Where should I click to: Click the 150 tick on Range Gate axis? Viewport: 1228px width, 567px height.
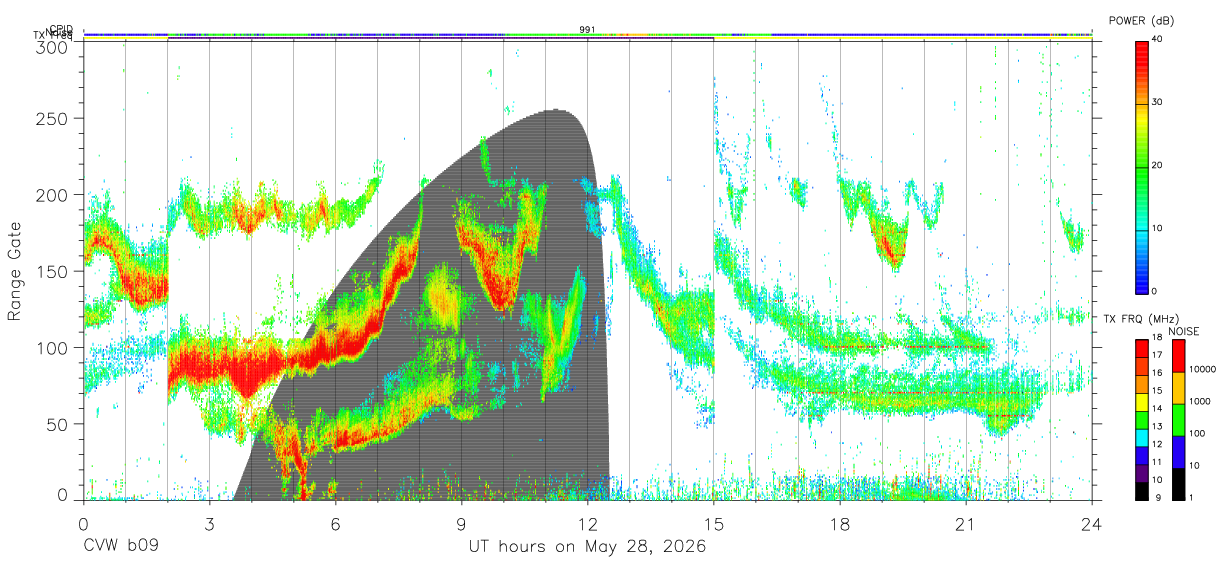point(54,271)
